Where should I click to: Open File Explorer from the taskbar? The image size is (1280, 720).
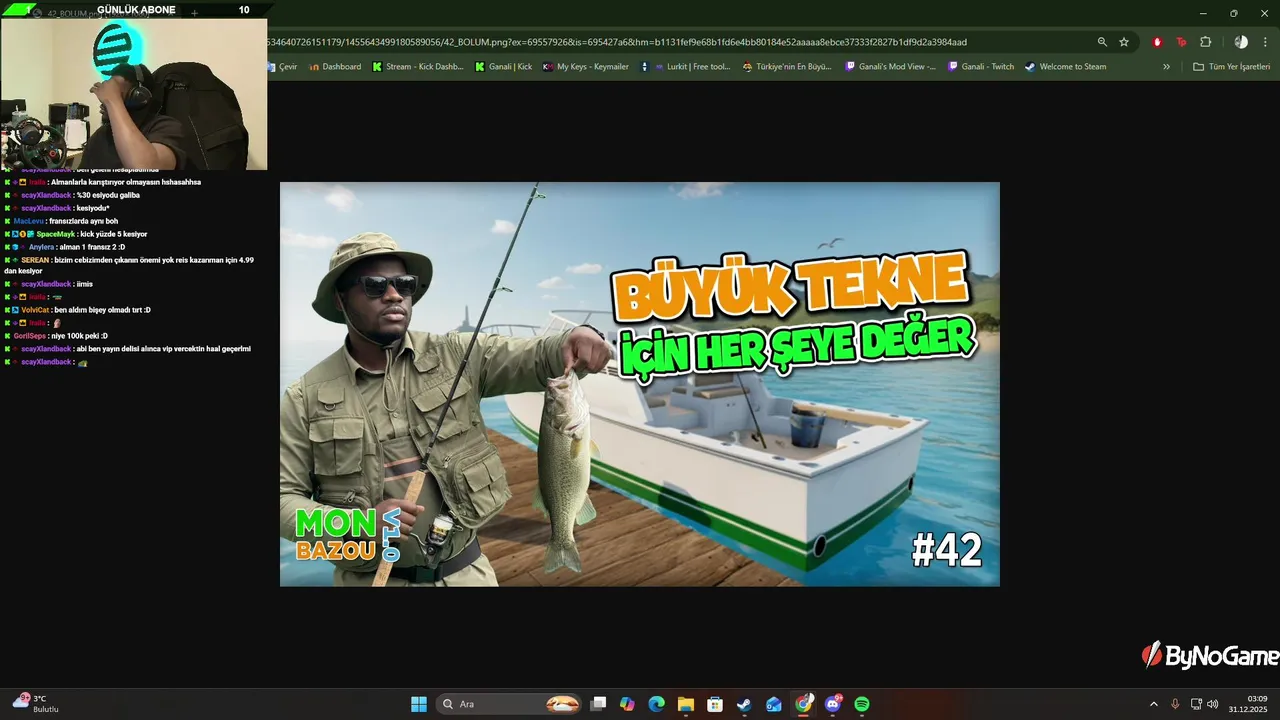686,704
